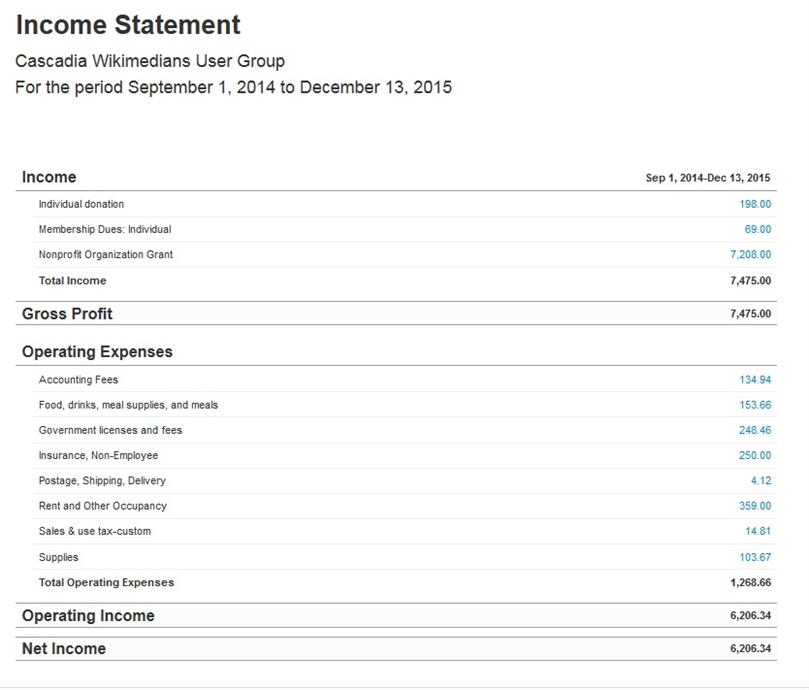Screen dimensions: 809x690
Task: Open Food, drinks, meals amount 153.66
Action: pos(755,405)
